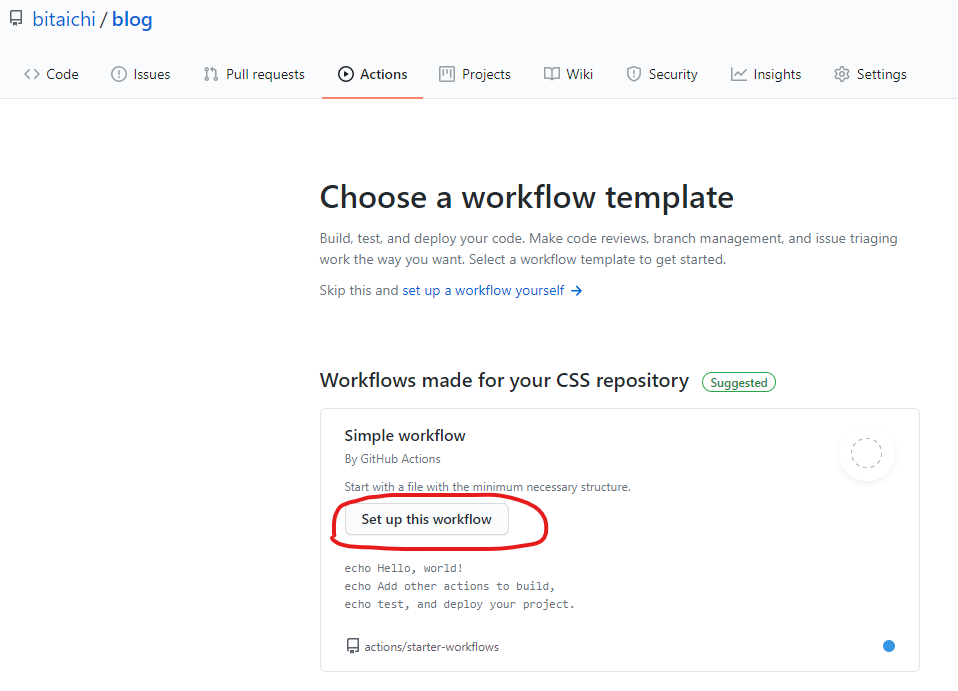Click the Pull requests branch icon

211,74
